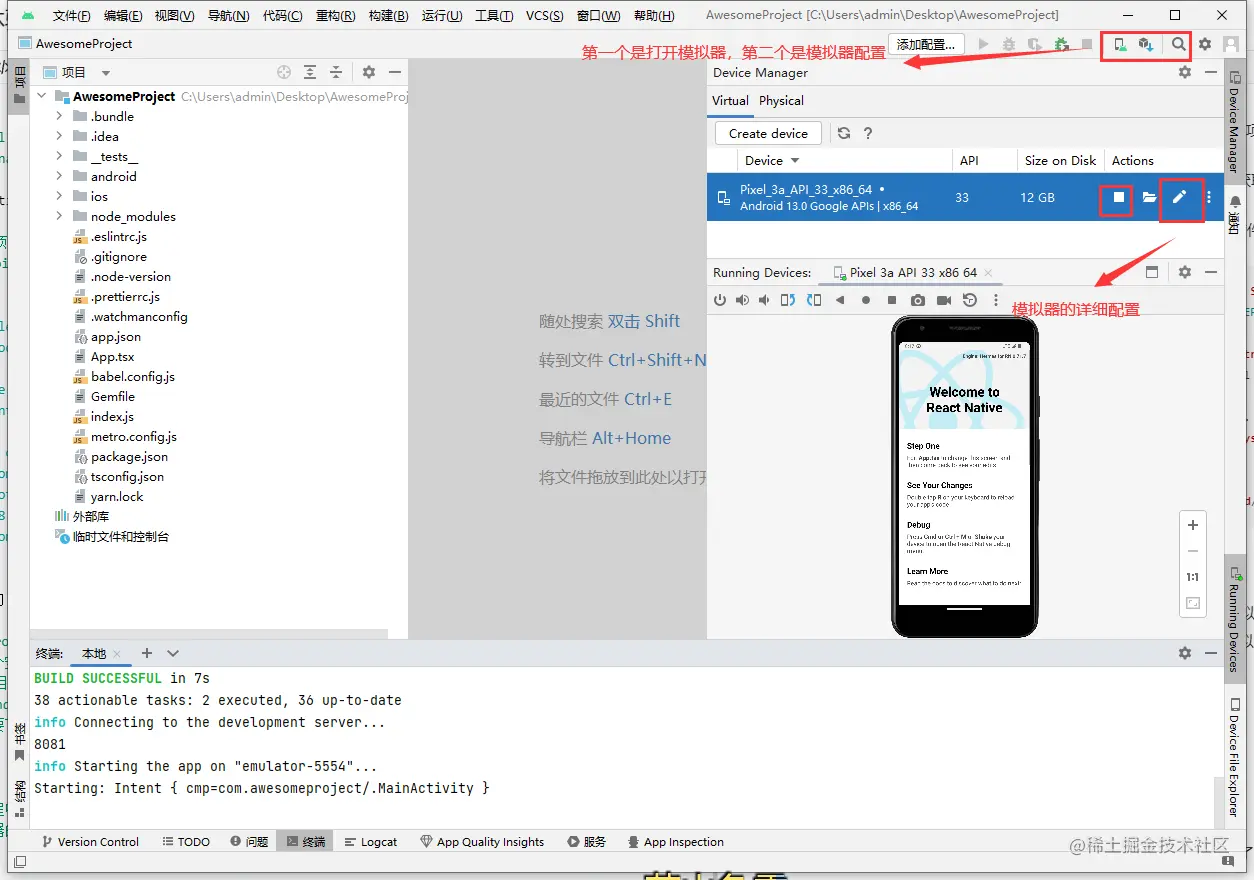Screen dimensions: 1254x880
Task: Close the 本地 terminal tab
Action: click(117, 653)
